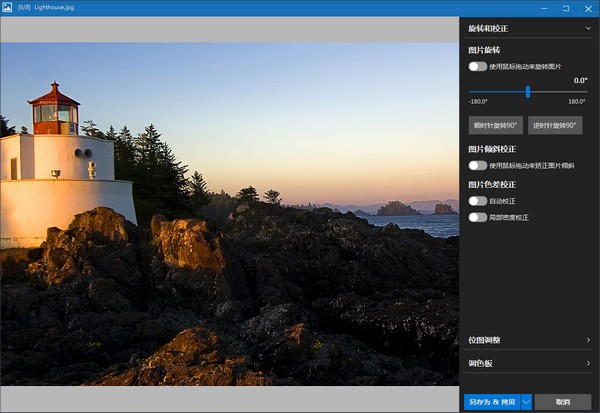Image resolution: width=600 pixels, height=413 pixels.
Task: Toggle 自动校正 color correction
Action: [478, 201]
